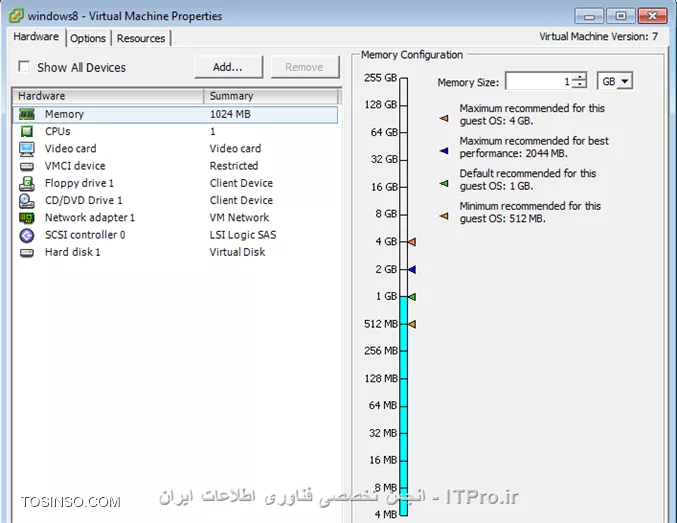
Task: Toggle Show All Devices checkbox
Action: click(x=24, y=67)
